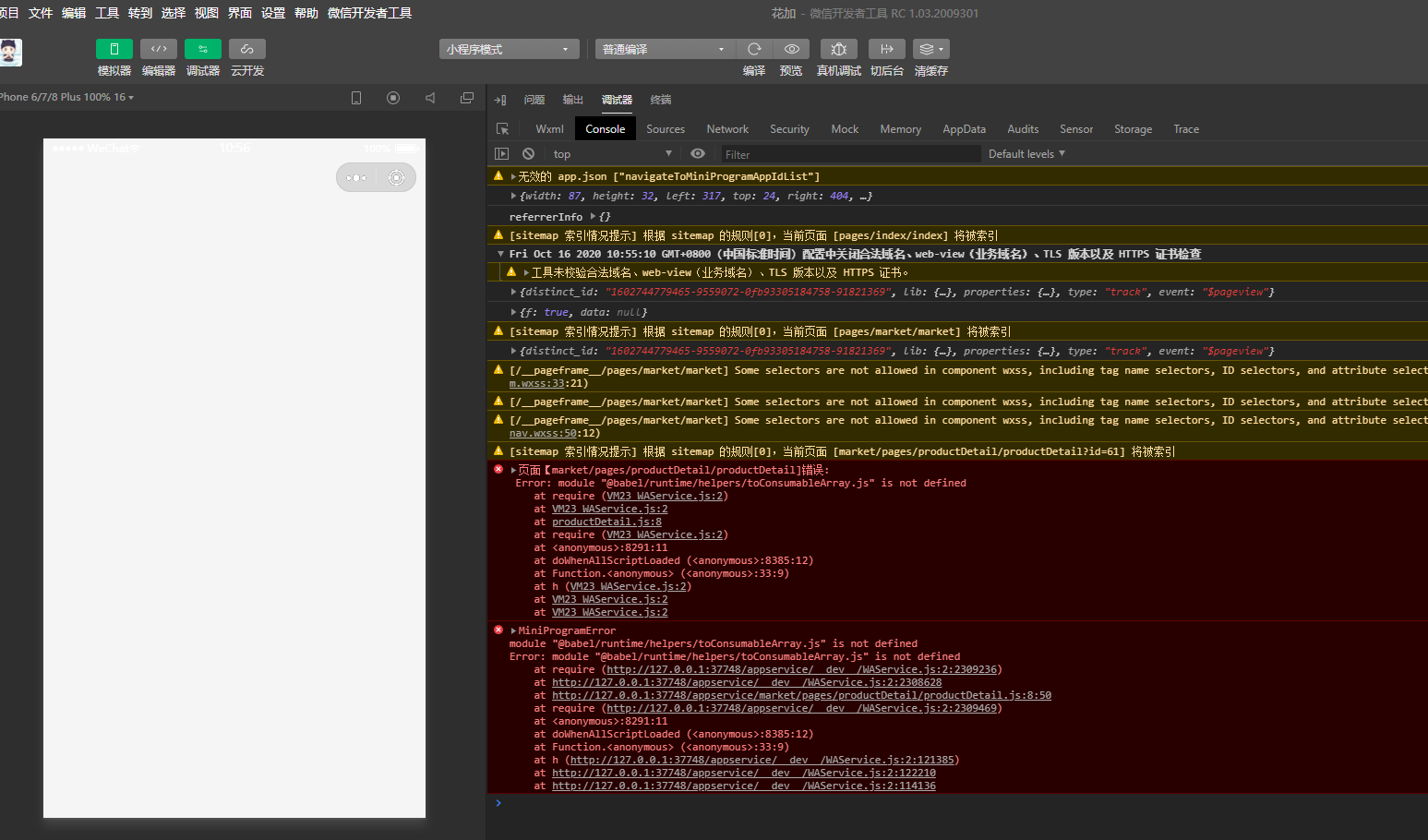Image resolution: width=1428 pixels, height=840 pixels.
Task: Click the phone rotate device icon
Action: pos(356,98)
